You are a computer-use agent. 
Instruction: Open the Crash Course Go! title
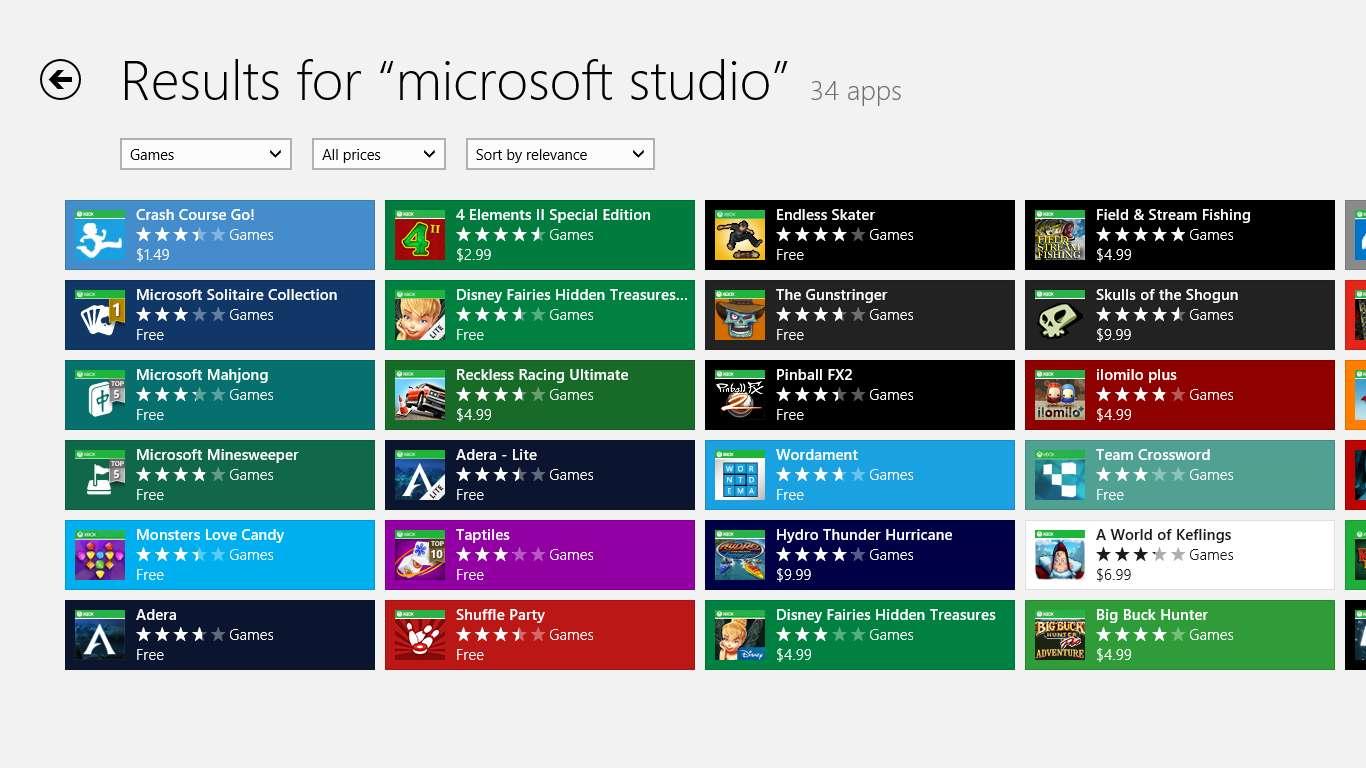point(195,215)
